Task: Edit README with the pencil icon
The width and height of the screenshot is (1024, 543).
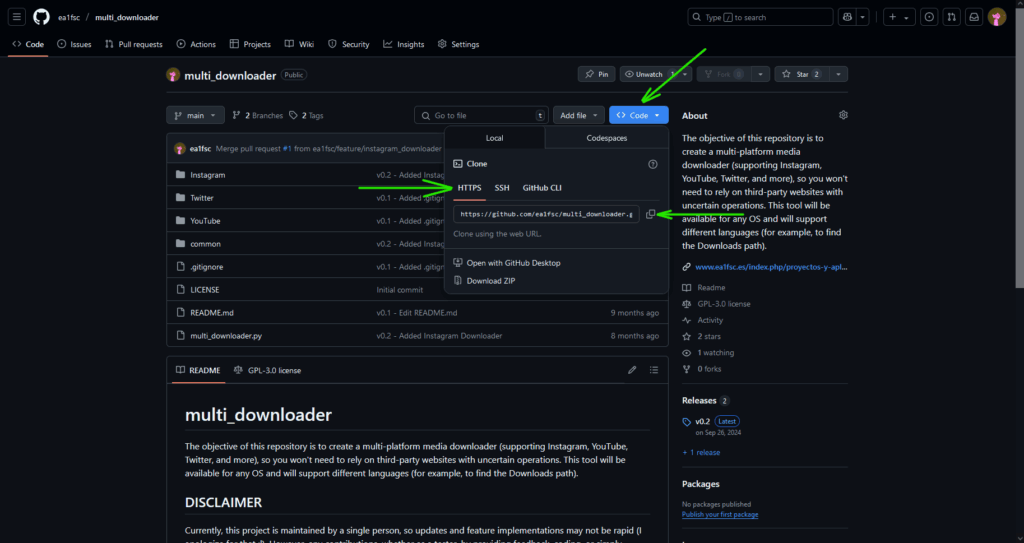Action: coord(632,370)
